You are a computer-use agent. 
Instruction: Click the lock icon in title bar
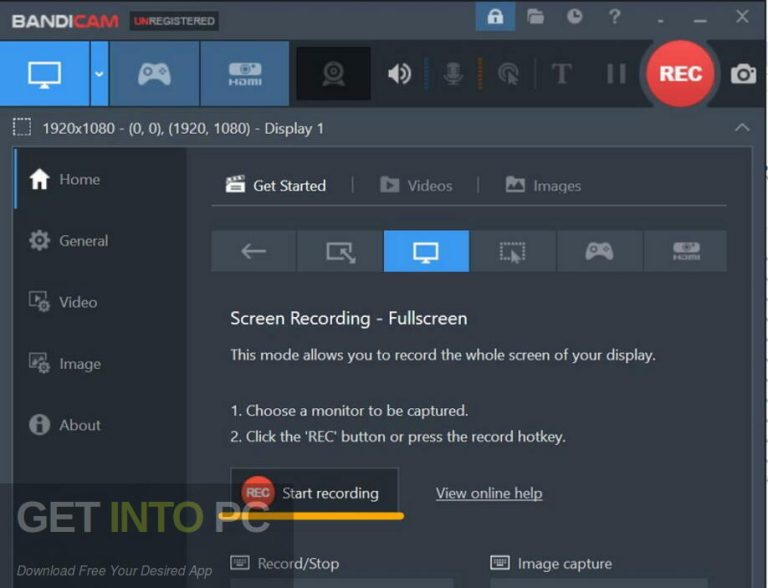click(495, 16)
